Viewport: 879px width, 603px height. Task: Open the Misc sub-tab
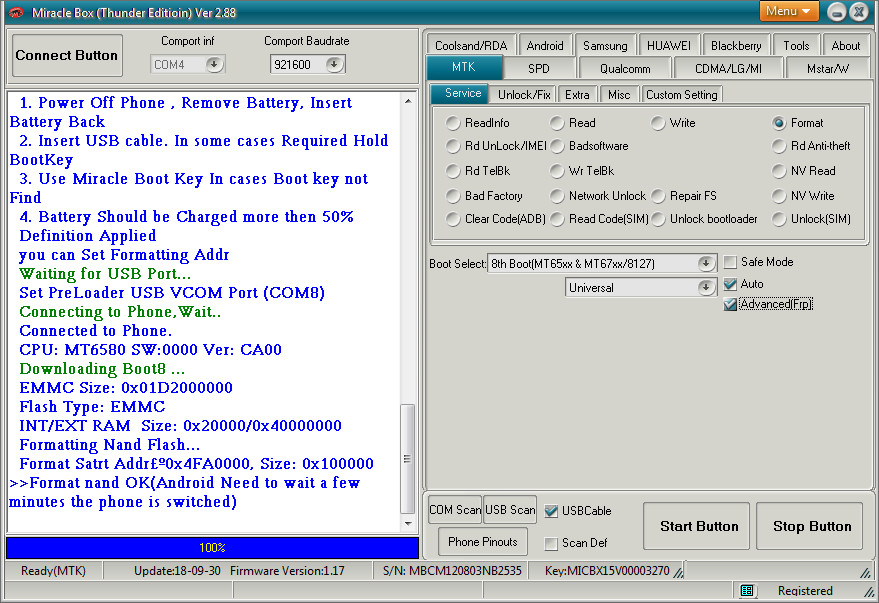point(619,95)
